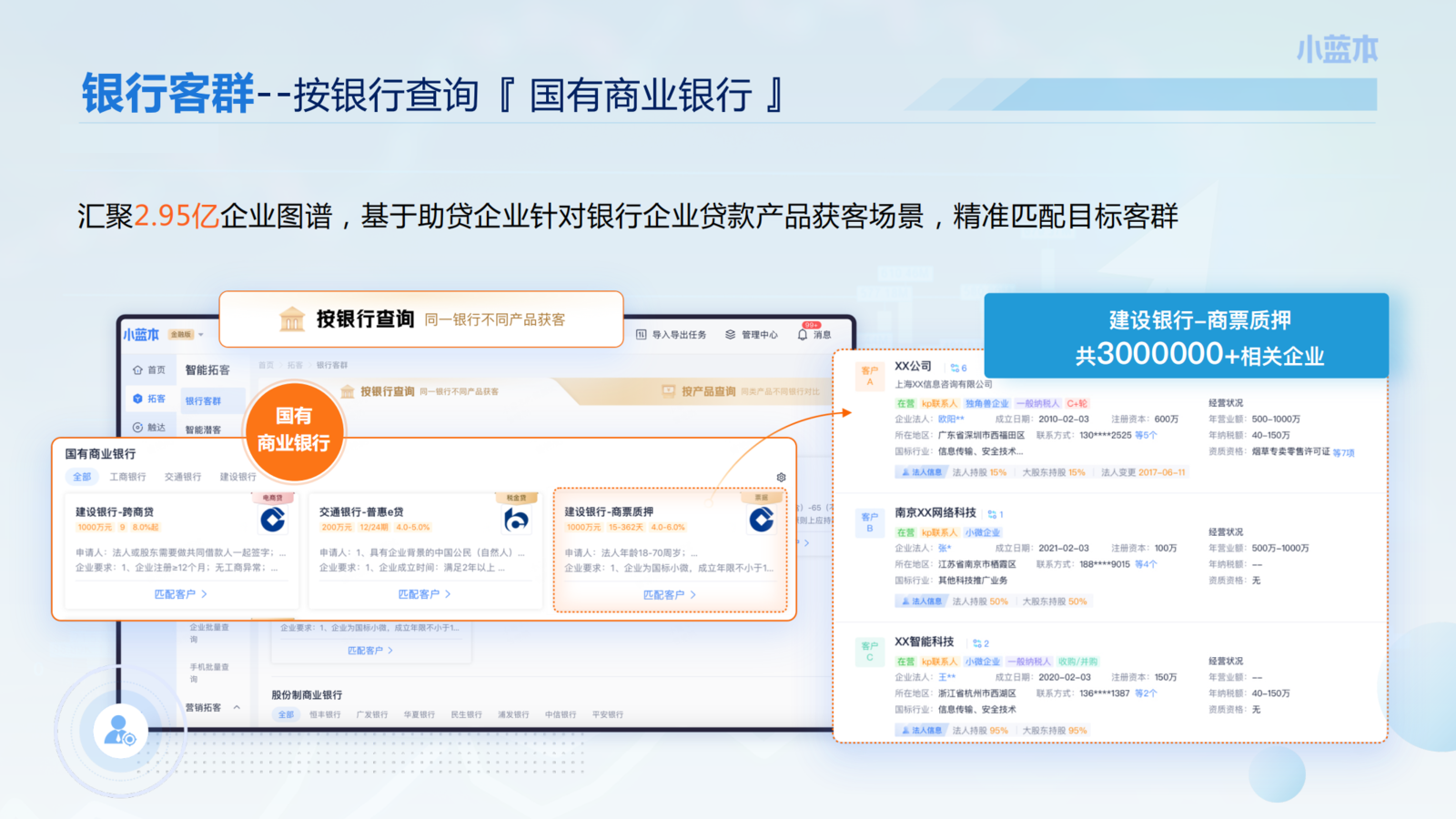Click 客户 B avatar badge
This screenshot has height=819, width=1456.
(870, 522)
